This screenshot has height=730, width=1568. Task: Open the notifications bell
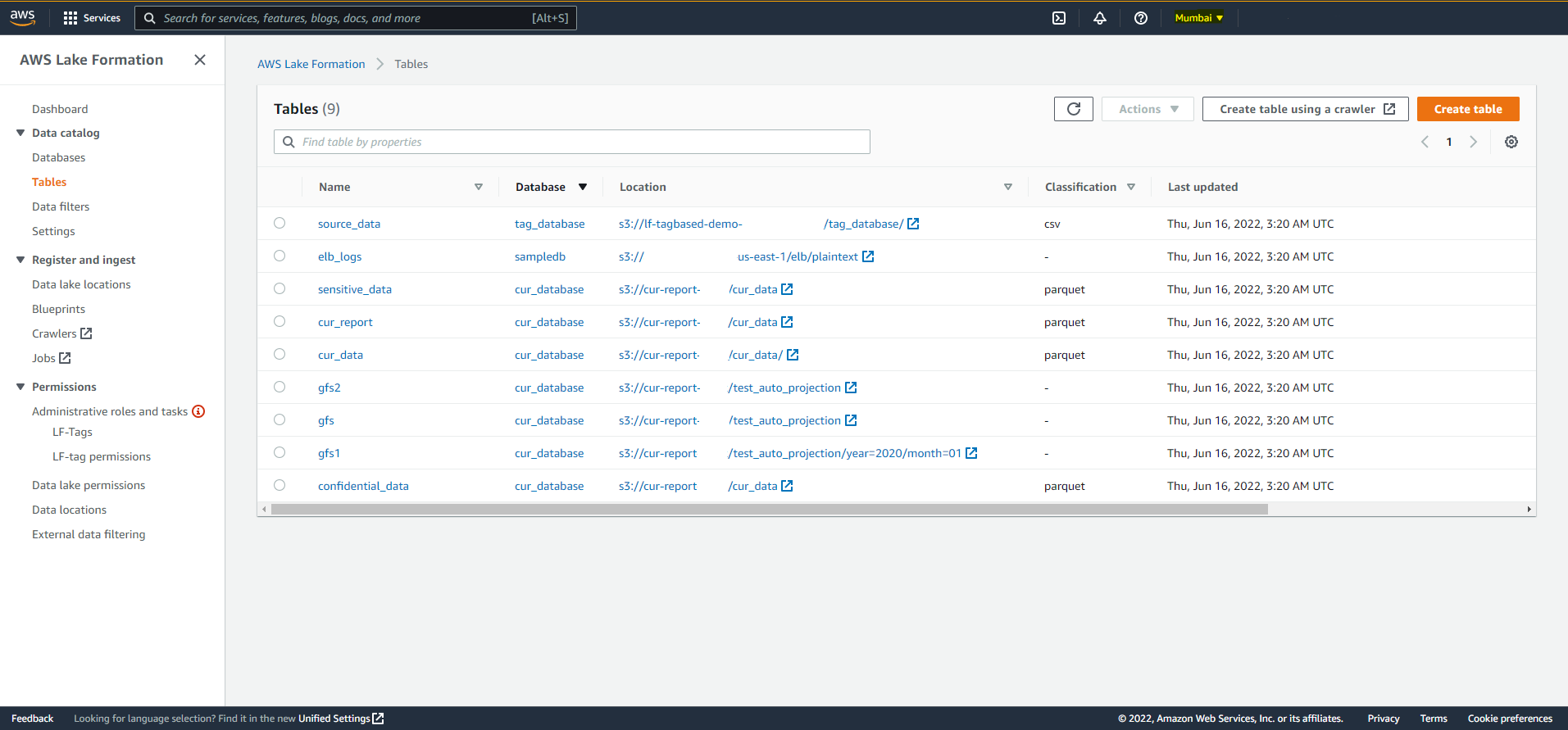click(x=1100, y=18)
